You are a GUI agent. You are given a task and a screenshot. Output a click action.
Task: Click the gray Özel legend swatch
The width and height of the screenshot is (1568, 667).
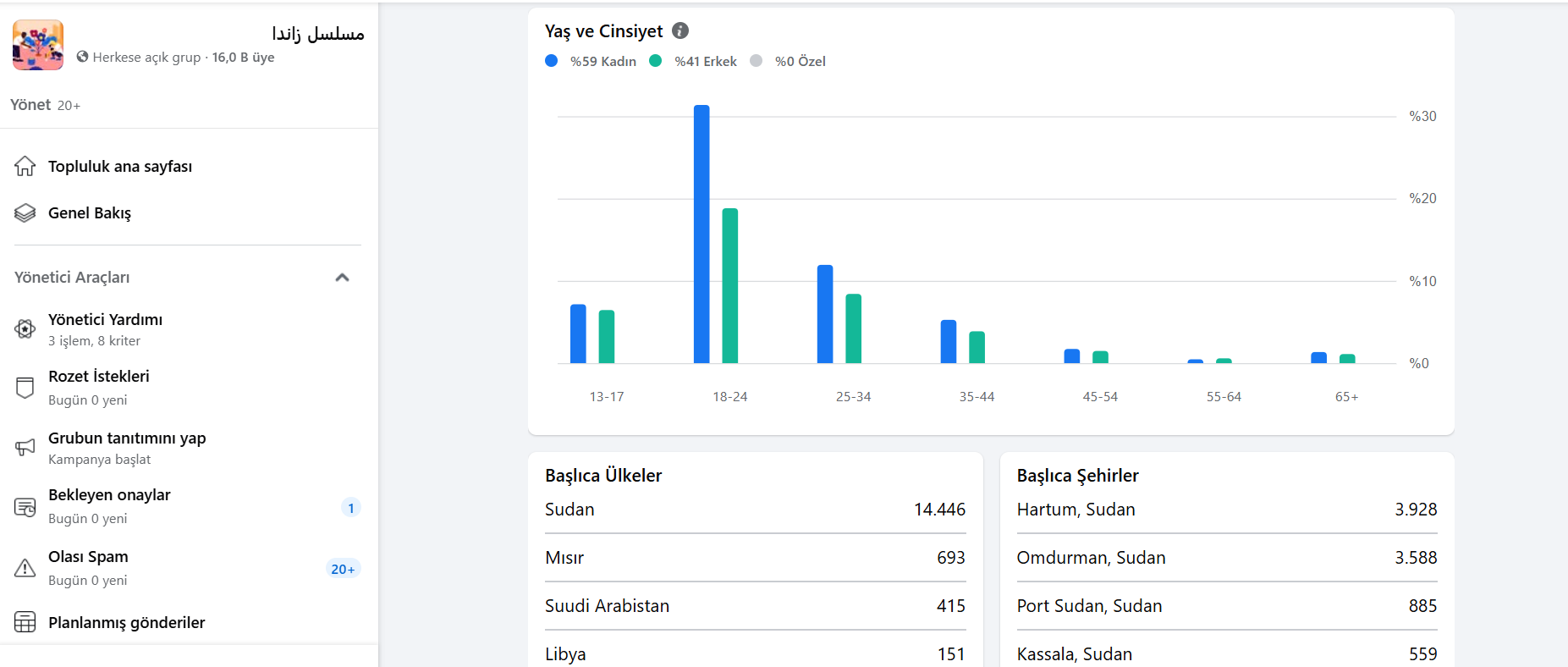(756, 61)
